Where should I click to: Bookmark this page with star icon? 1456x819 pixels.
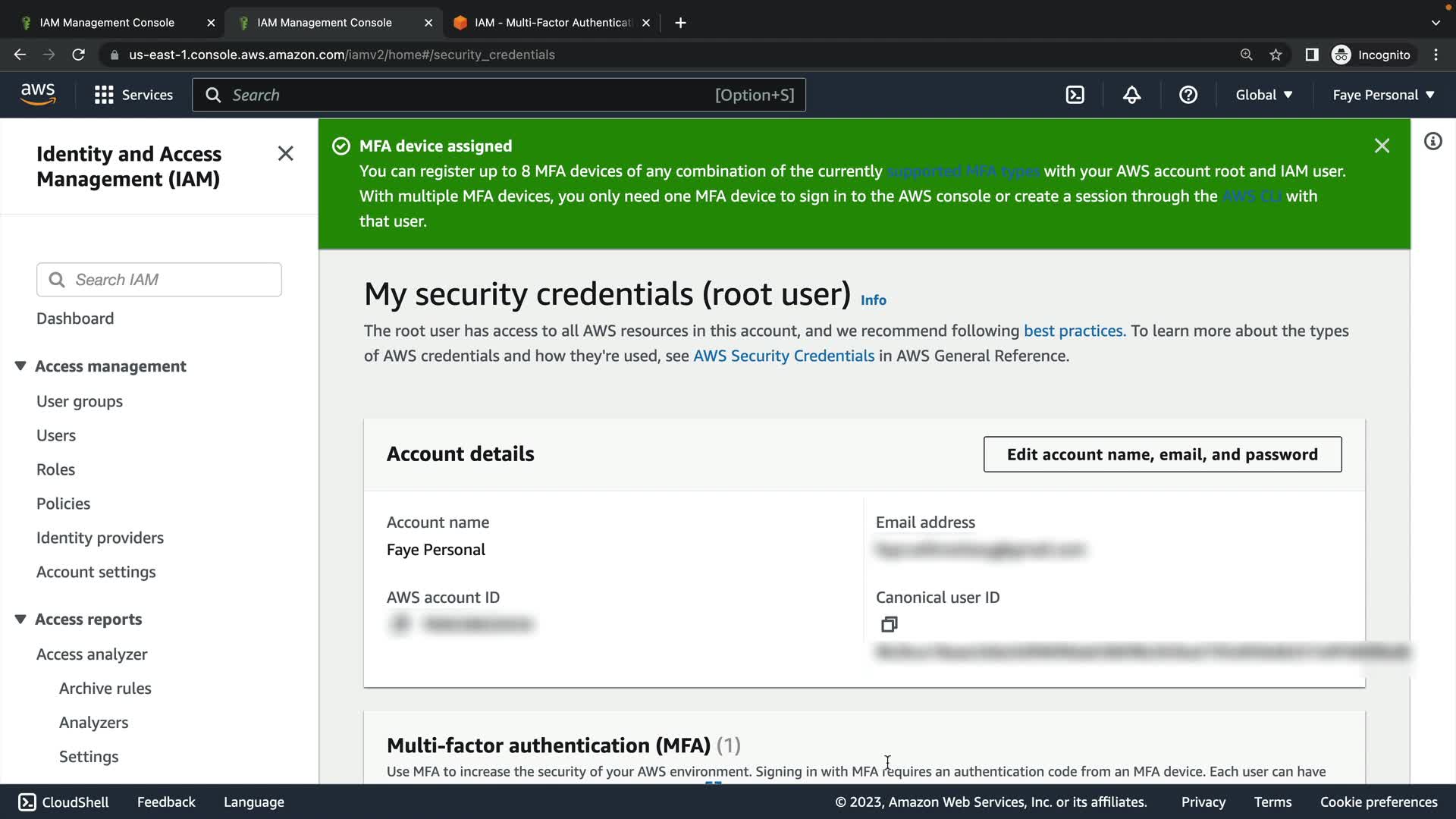[x=1276, y=55]
